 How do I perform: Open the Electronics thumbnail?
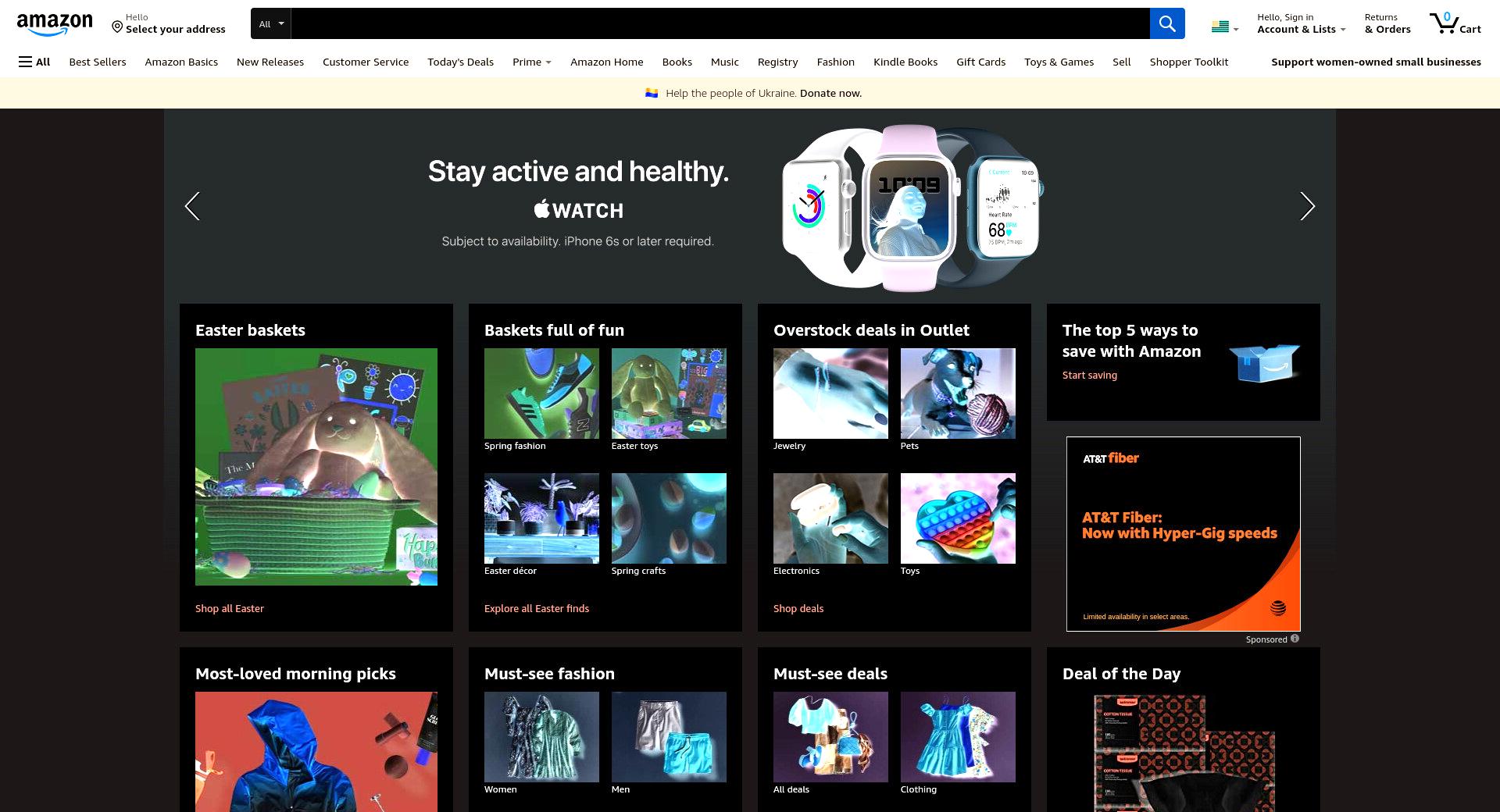[830, 518]
